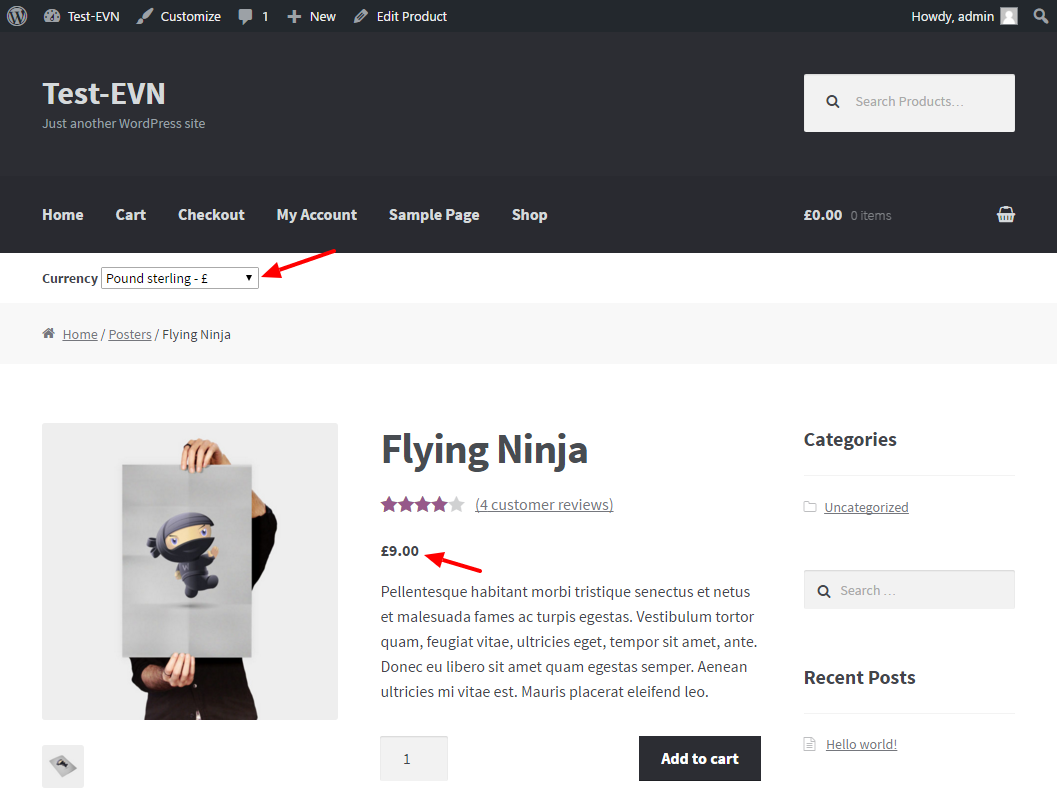Click the Test-EVN dashboard gauge icon
Viewport: 1057px width, 806px height.
tap(52, 16)
